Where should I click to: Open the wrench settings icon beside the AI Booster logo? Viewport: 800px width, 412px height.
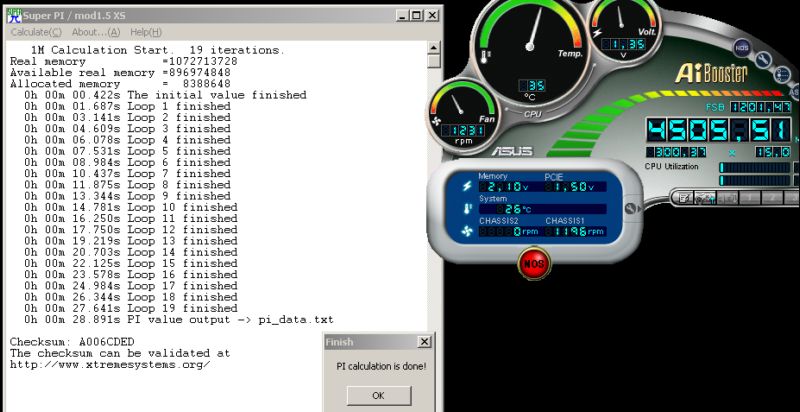pyautogui.click(x=763, y=60)
